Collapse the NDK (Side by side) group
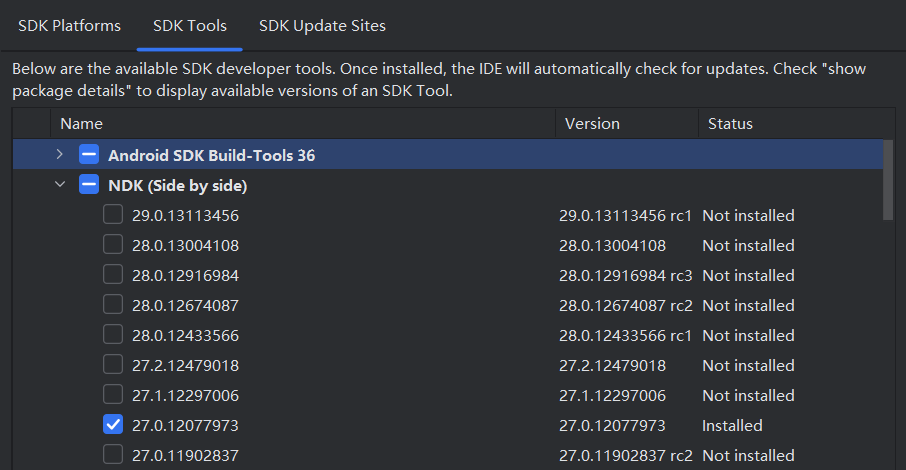Screen dimensions: 906x470 tap(60, 185)
